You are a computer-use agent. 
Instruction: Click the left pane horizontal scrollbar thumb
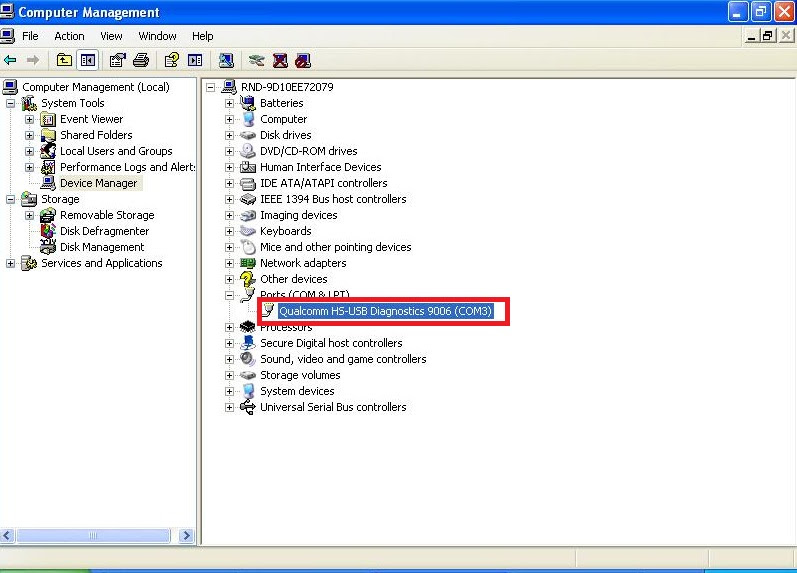93,535
